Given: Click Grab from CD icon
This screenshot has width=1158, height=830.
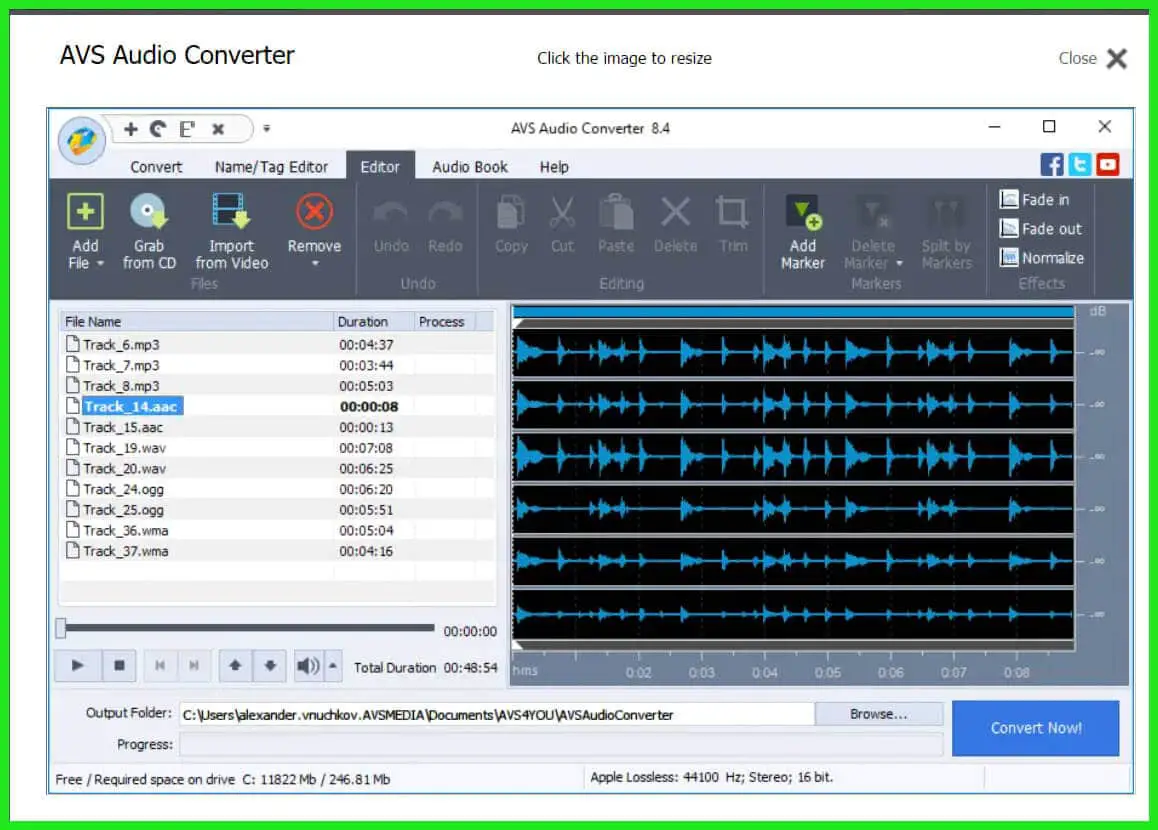Looking at the screenshot, I should pyautogui.click(x=148, y=212).
